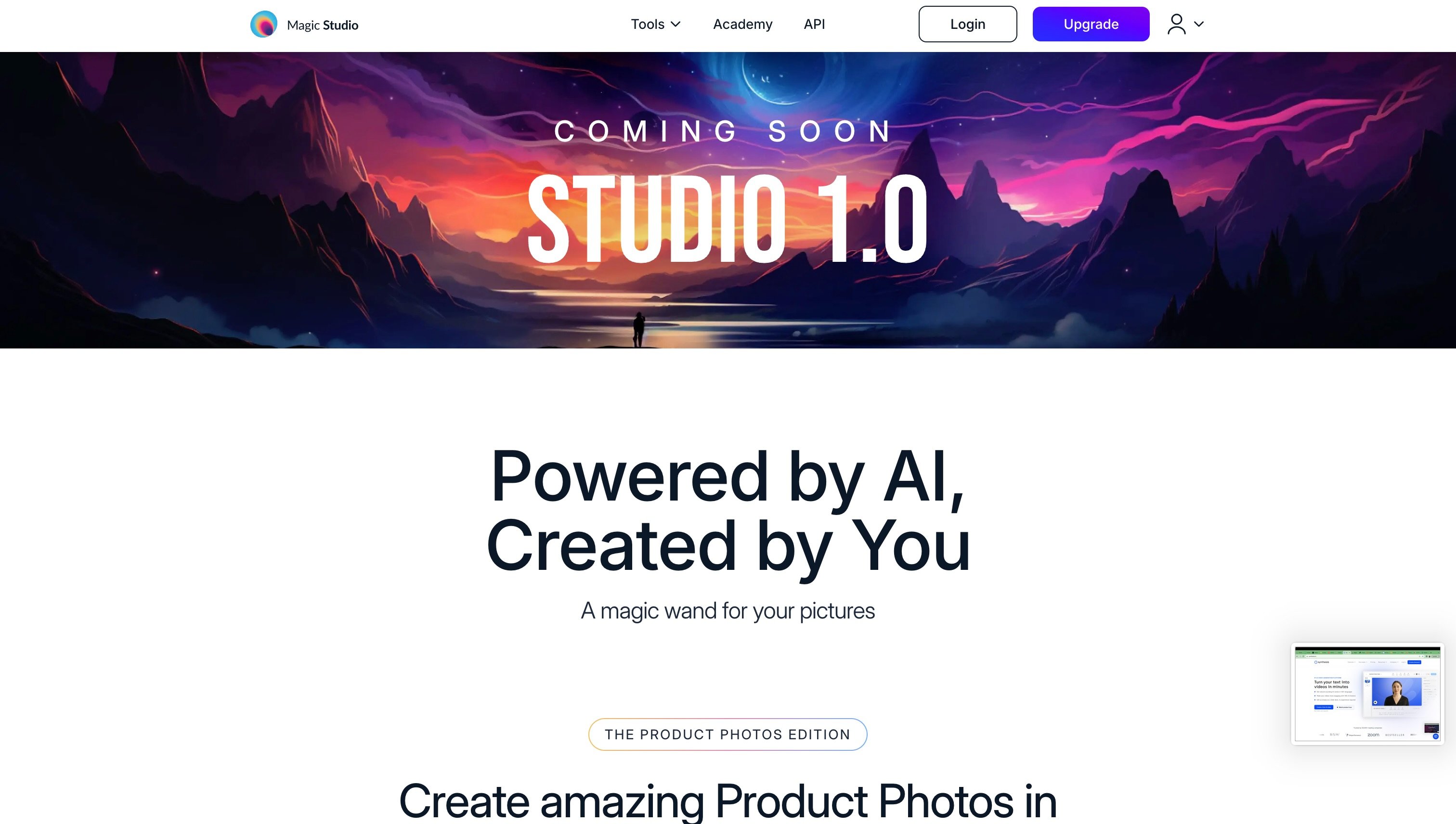Click the colorful Magic Studio brand icon
1456x824 pixels.
(x=263, y=24)
